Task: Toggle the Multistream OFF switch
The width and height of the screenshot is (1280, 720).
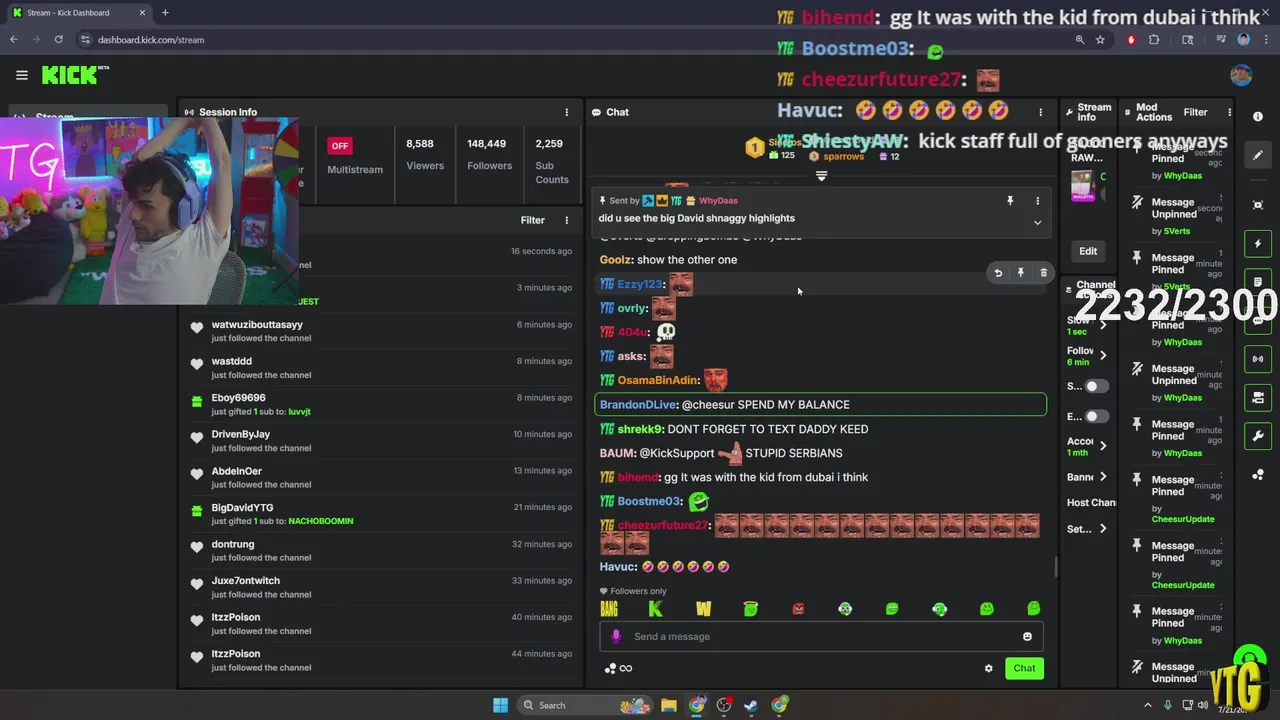Action: pyautogui.click(x=340, y=146)
